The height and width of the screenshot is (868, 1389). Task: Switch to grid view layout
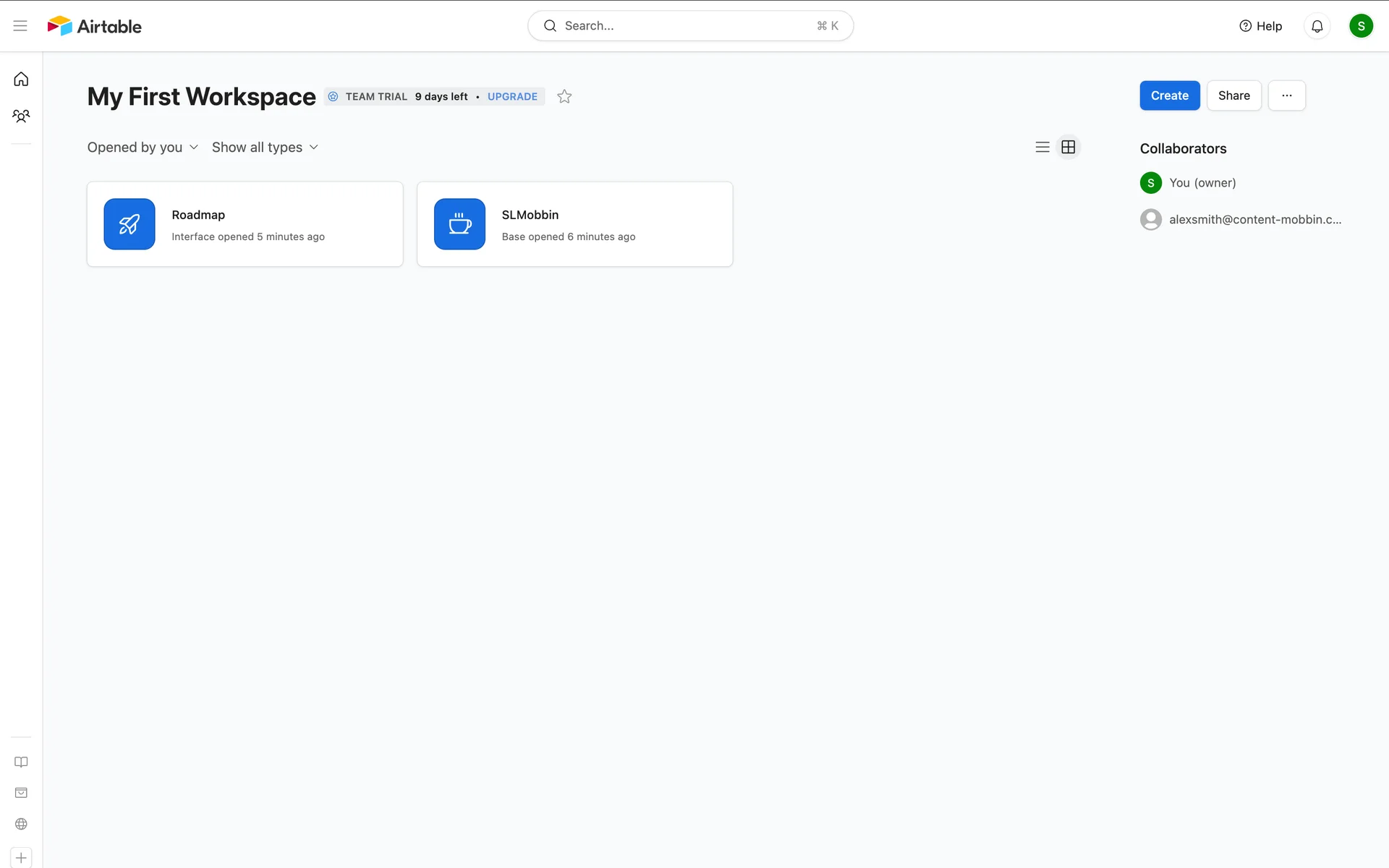point(1068,148)
